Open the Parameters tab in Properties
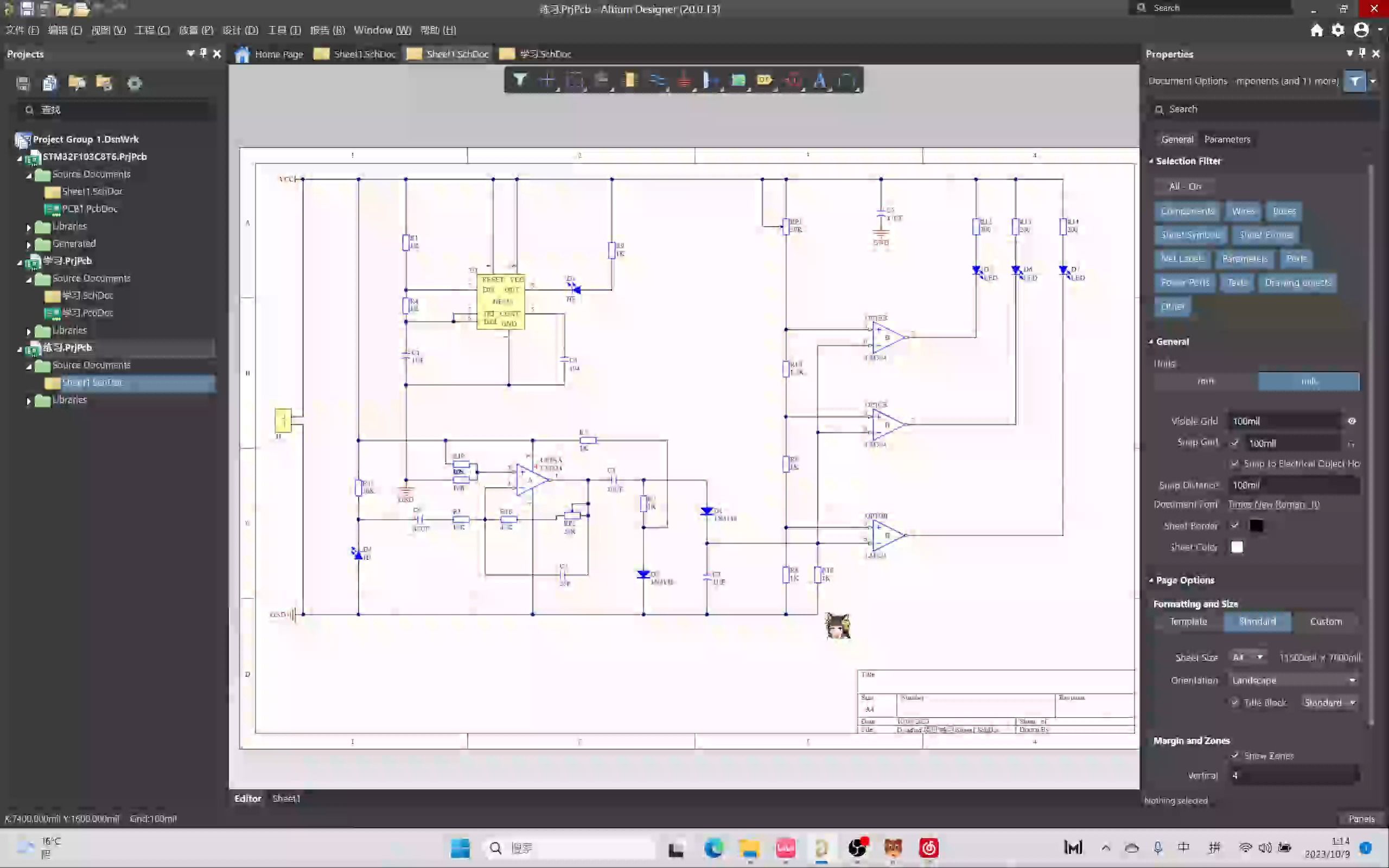Viewport: 1389px width, 868px height. coord(1227,139)
